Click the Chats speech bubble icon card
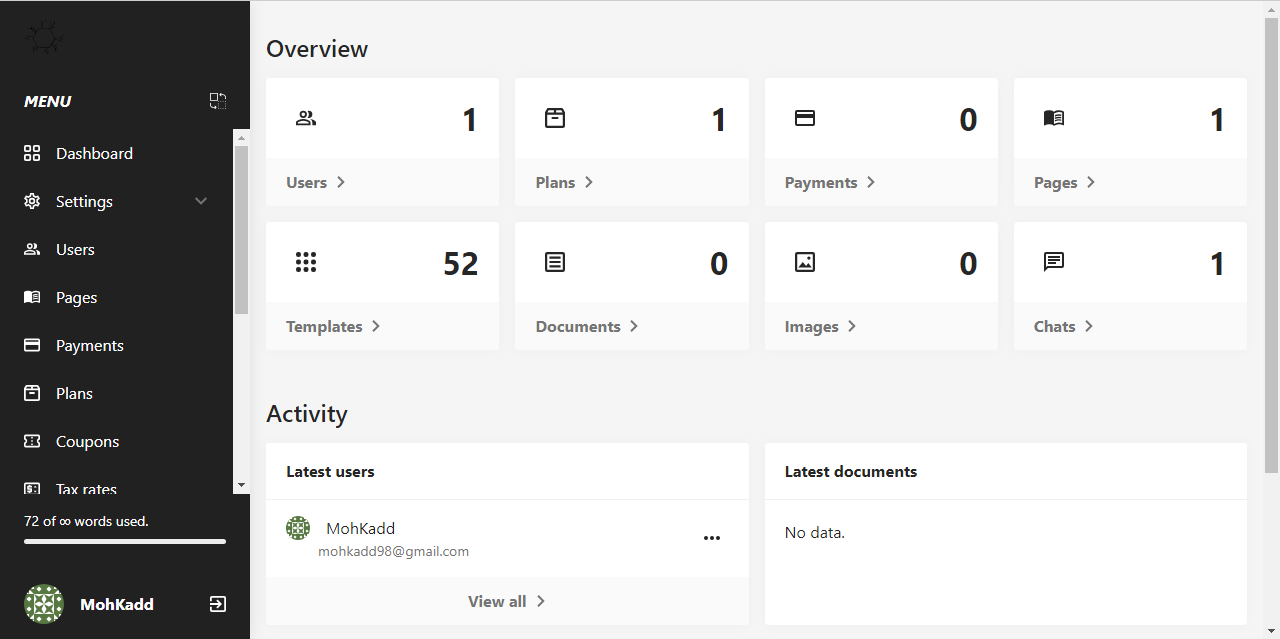The image size is (1280, 639). click(1053, 263)
